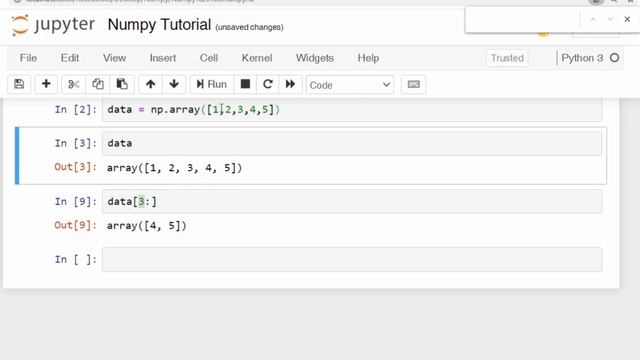The width and height of the screenshot is (640, 360).
Task: Click the empty code cell
Action: click(x=352, y=260)
